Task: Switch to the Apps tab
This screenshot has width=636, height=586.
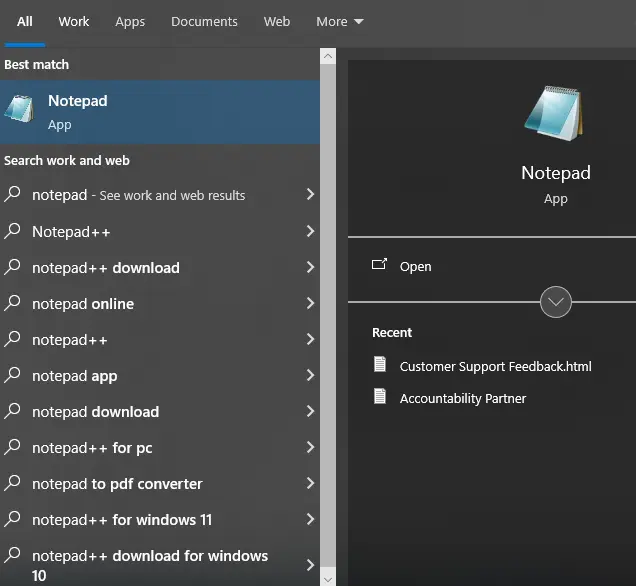Action: (x=130, y=21)
